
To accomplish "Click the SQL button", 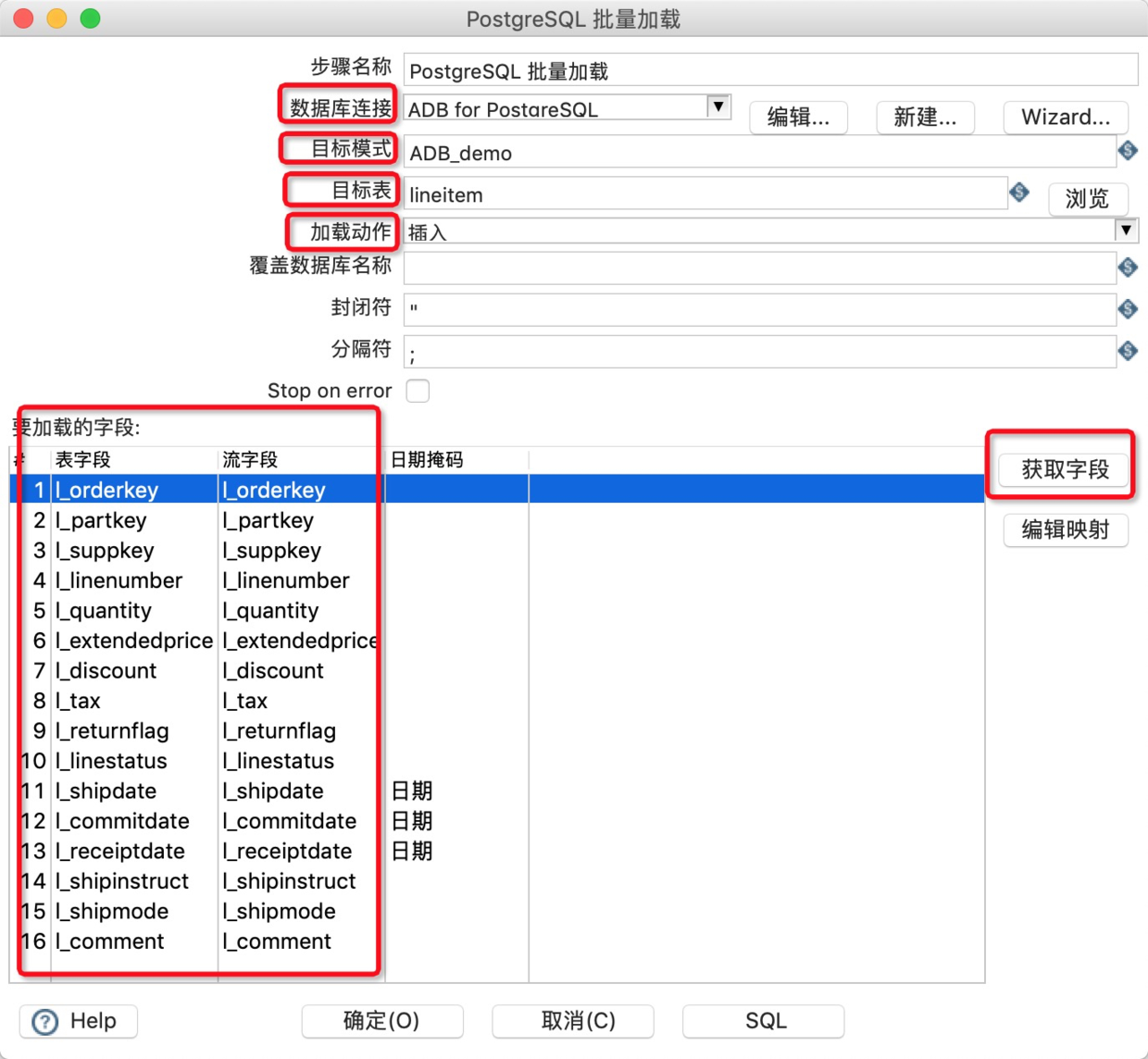I will click(764, 1021).
